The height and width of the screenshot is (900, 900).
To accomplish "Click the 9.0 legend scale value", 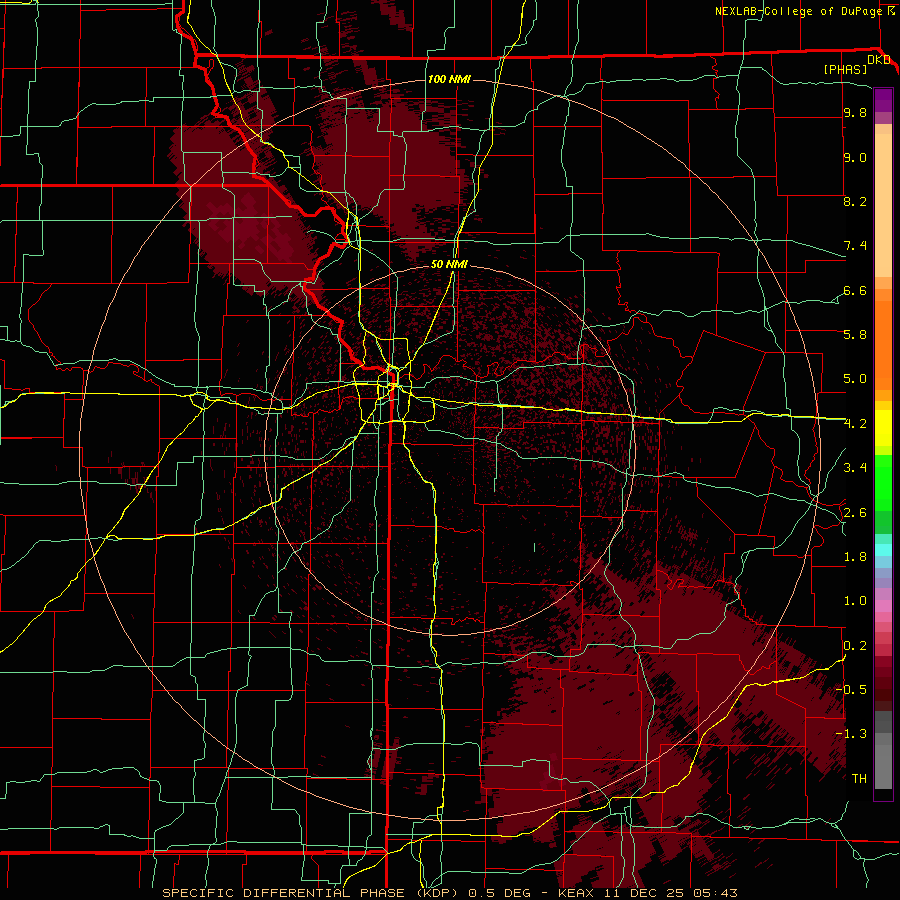I will (855, 157).
